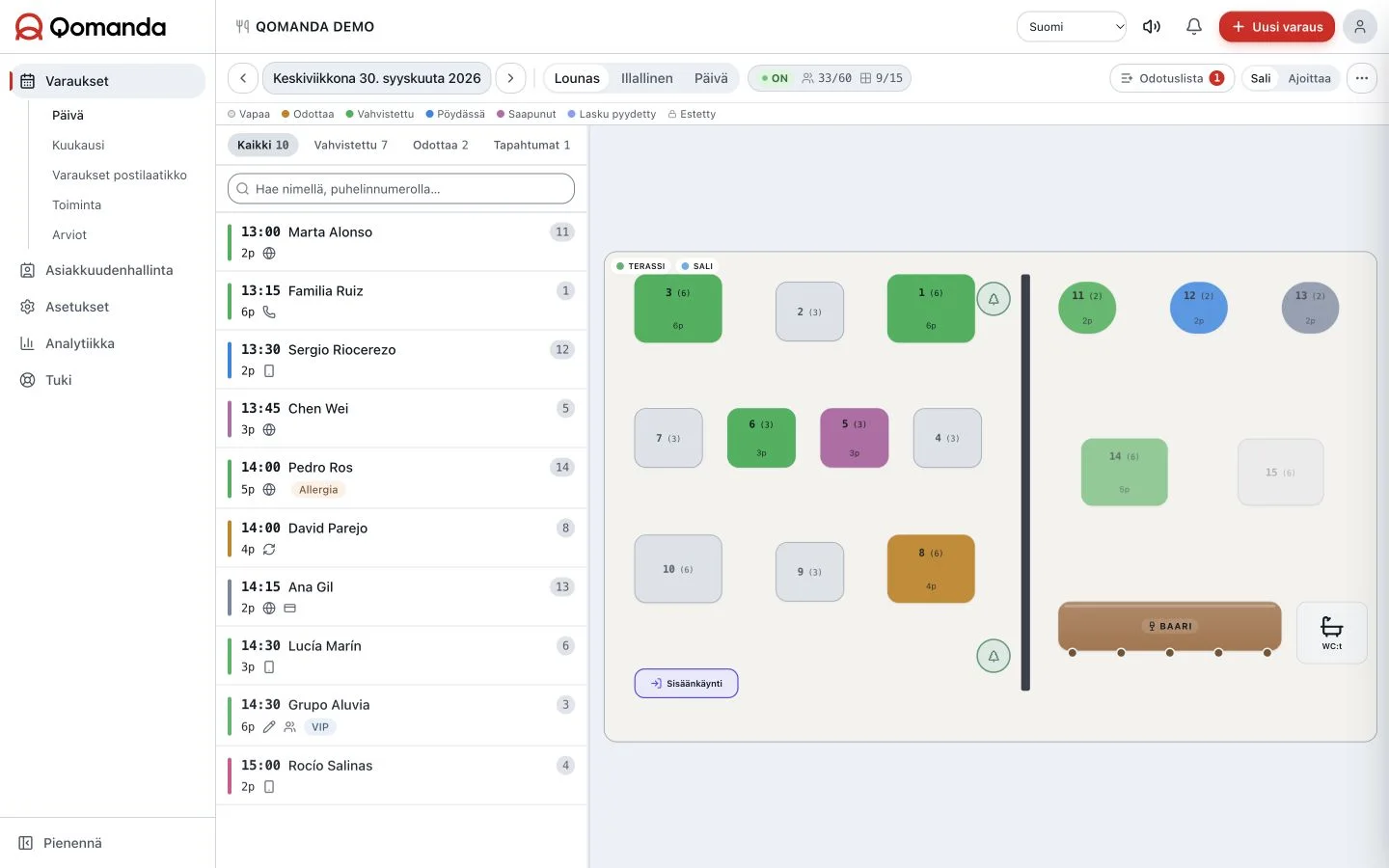Focus the Hae nimellä search field
The width and height of the screenshot is (1389, 868).
(x=401, y=189)
